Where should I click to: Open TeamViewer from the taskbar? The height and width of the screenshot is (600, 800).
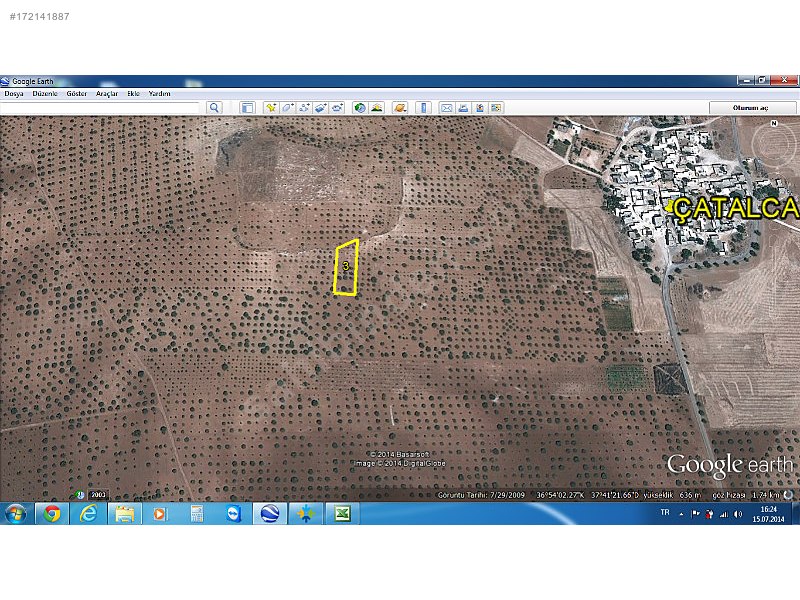[233, 514]
